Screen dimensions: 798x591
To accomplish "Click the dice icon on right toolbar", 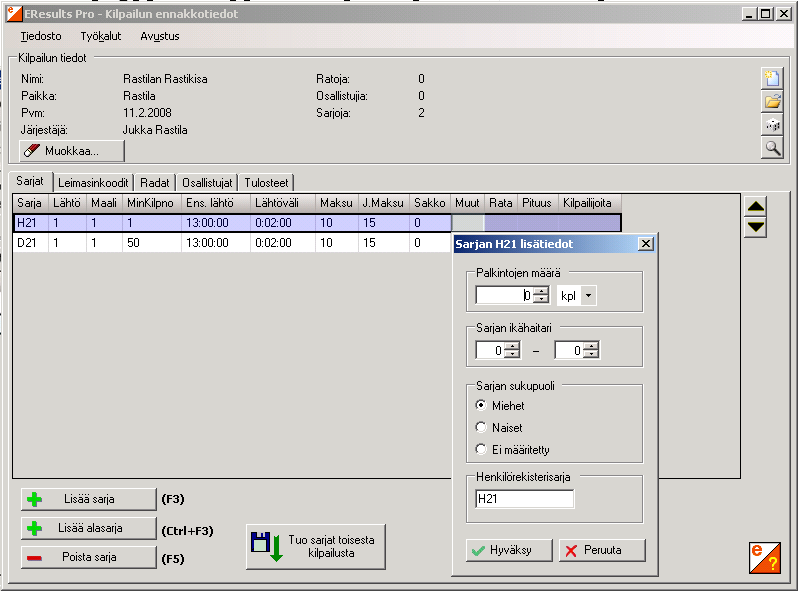I will coord(772,125).
